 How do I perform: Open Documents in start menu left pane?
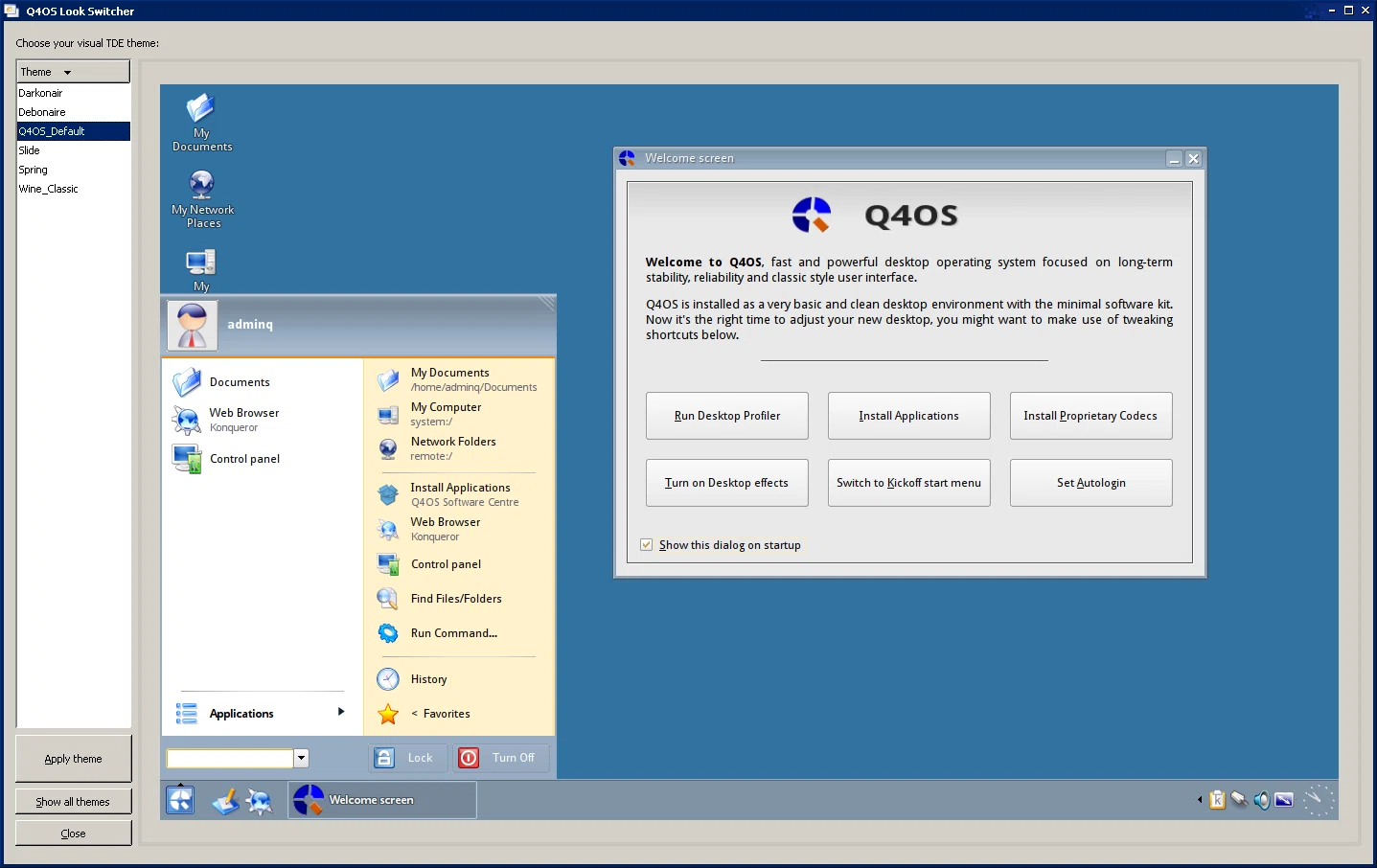[x=262, y=382]
